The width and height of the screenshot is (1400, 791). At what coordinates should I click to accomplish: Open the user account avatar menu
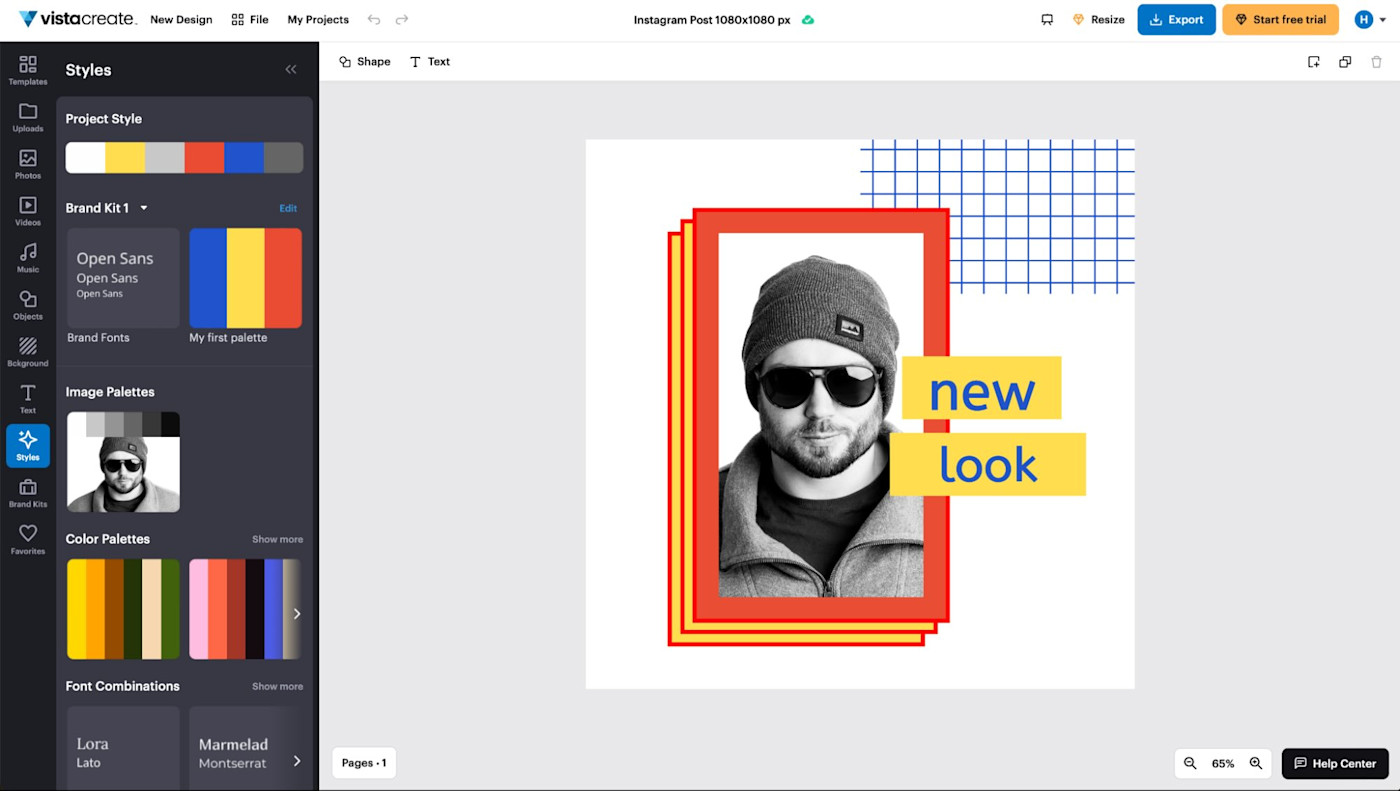(x=1369, y=20)
